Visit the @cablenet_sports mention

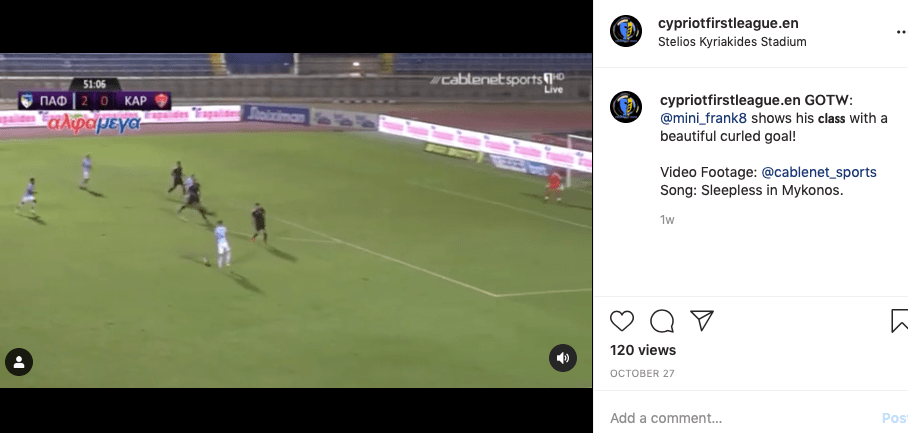pyautogui.click(x=819, y=172)
